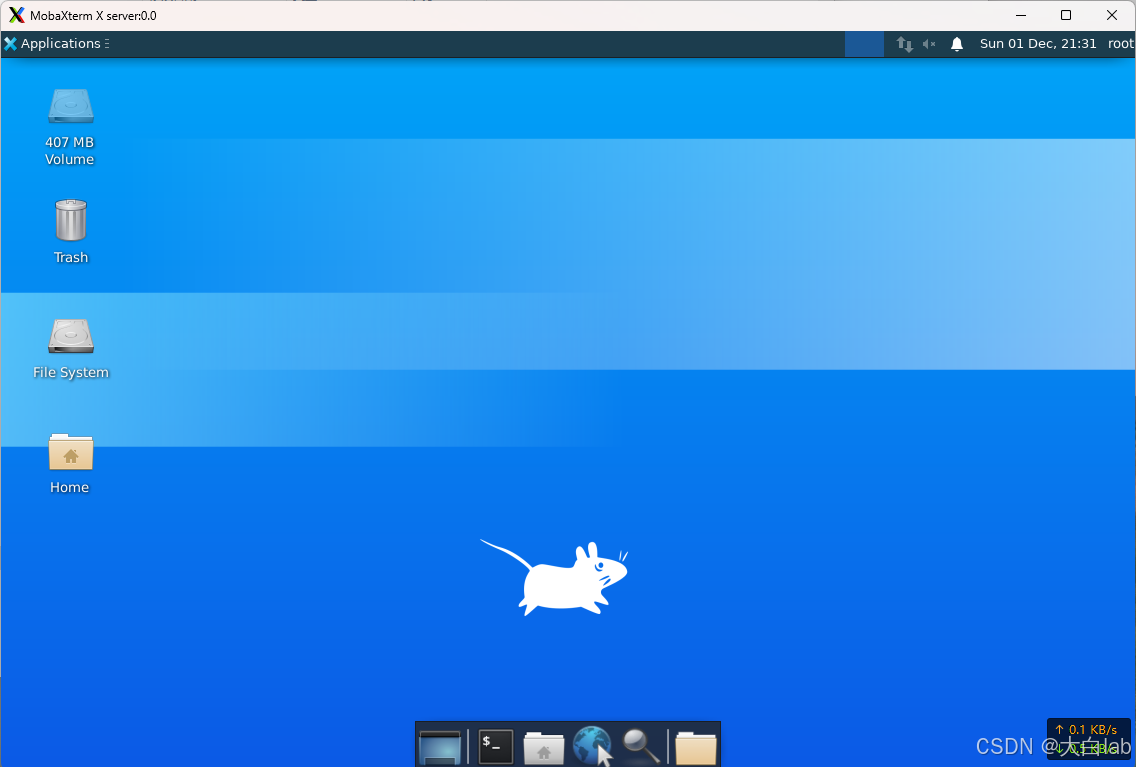
Task: Click the workspace switcher in the panel
Action: coord(864,44)
